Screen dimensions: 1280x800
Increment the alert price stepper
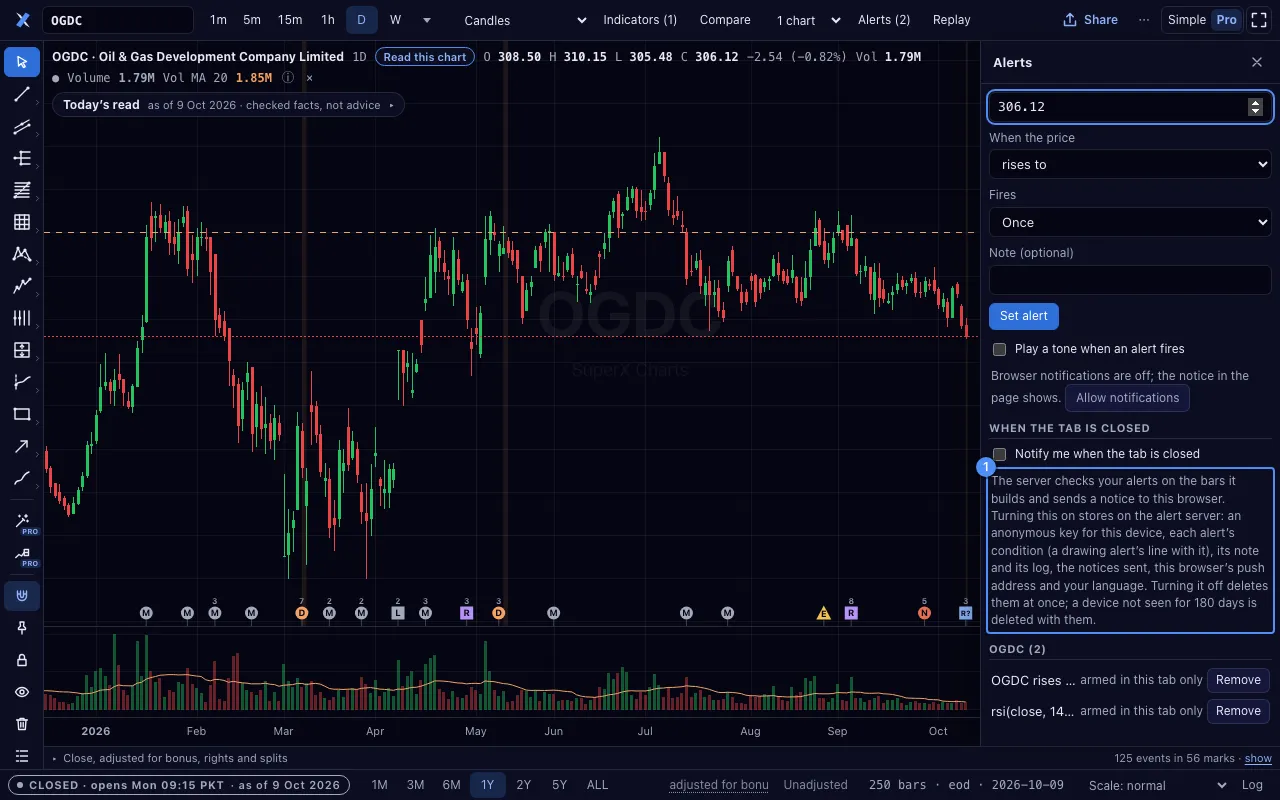point(1256,102)
